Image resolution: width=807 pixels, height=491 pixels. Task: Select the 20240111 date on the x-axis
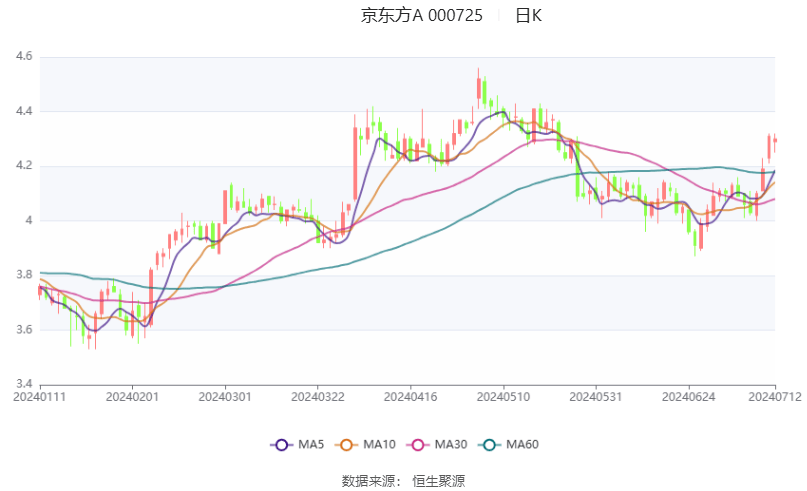tap(39, 397)
